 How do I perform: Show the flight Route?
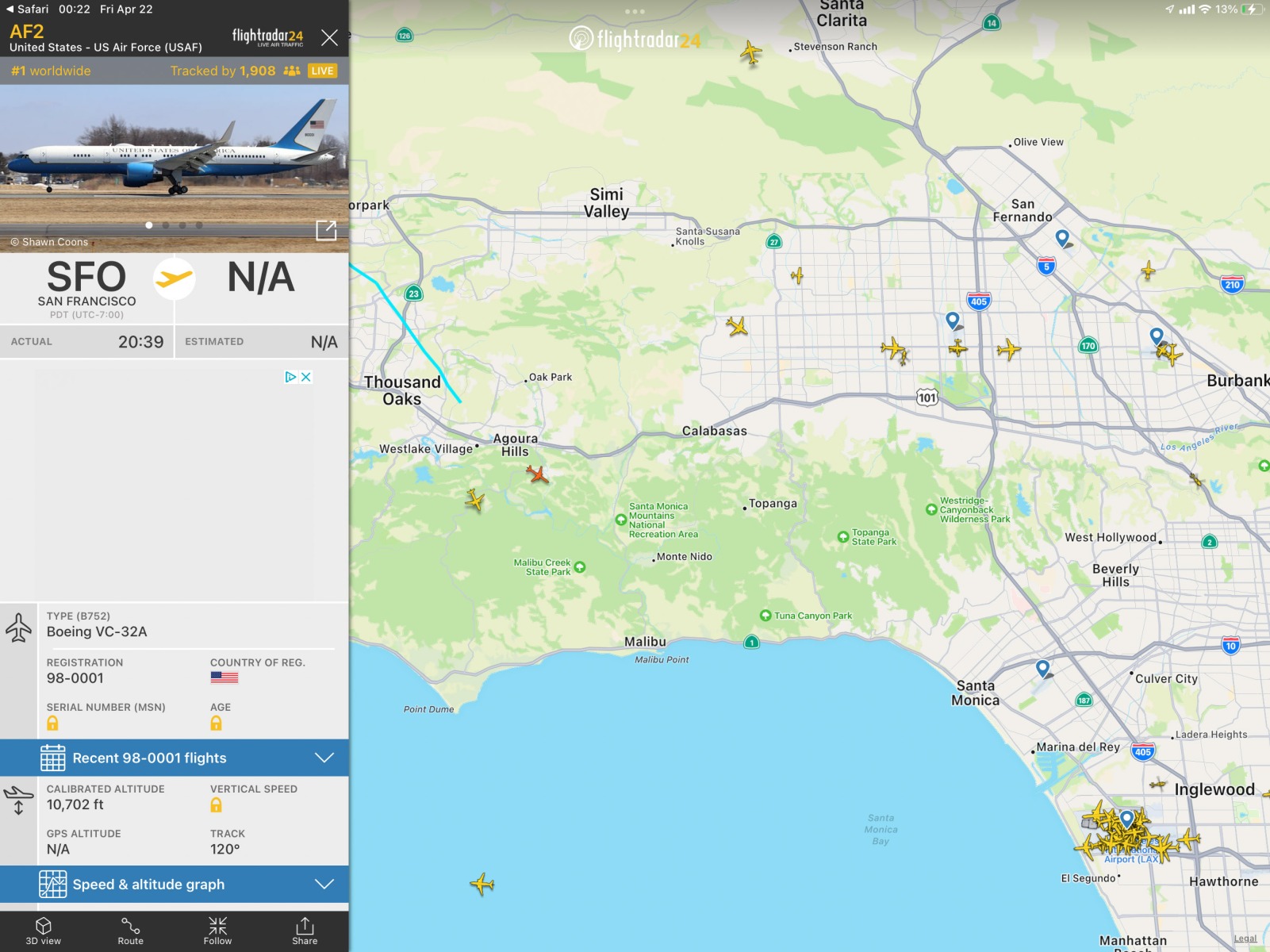coord(131,931)
